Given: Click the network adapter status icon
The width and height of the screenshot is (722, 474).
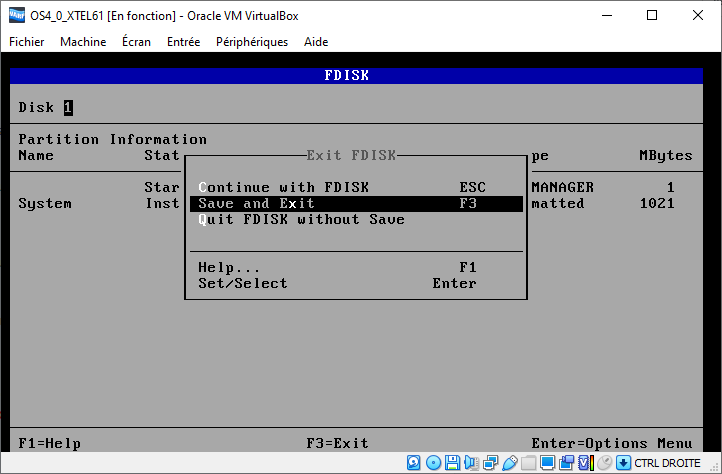Looking at the screenshot, I should click(x=490, y=463).
